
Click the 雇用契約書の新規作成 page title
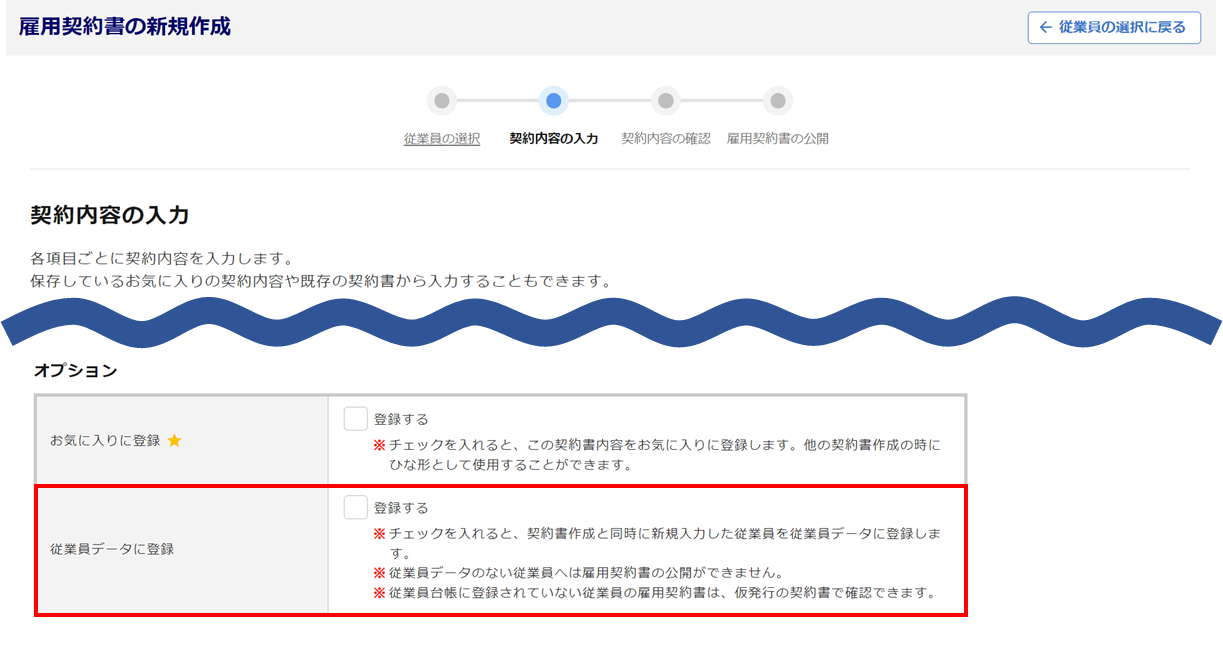tap(125, 27)
